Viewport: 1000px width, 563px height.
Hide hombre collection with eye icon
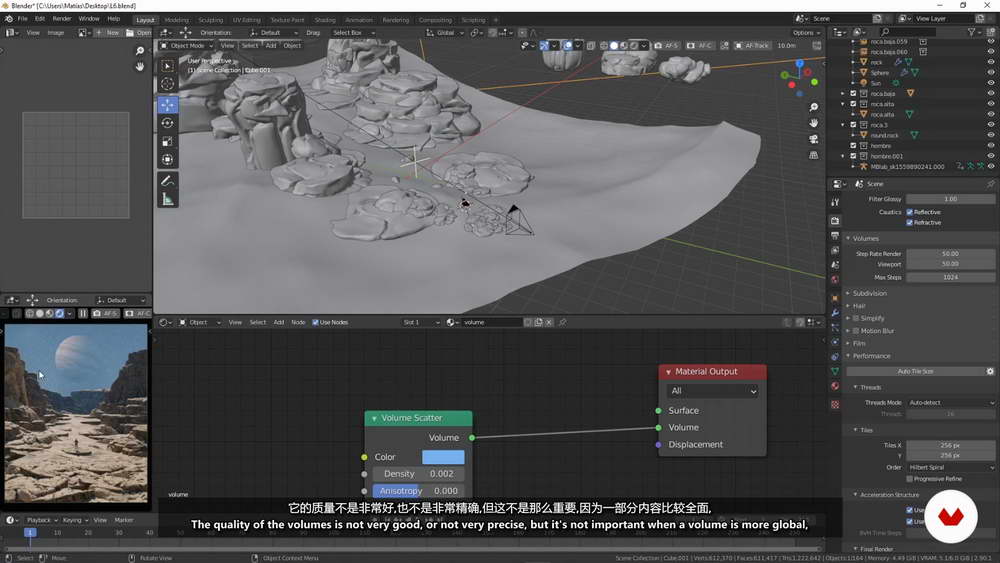[990, 146]
